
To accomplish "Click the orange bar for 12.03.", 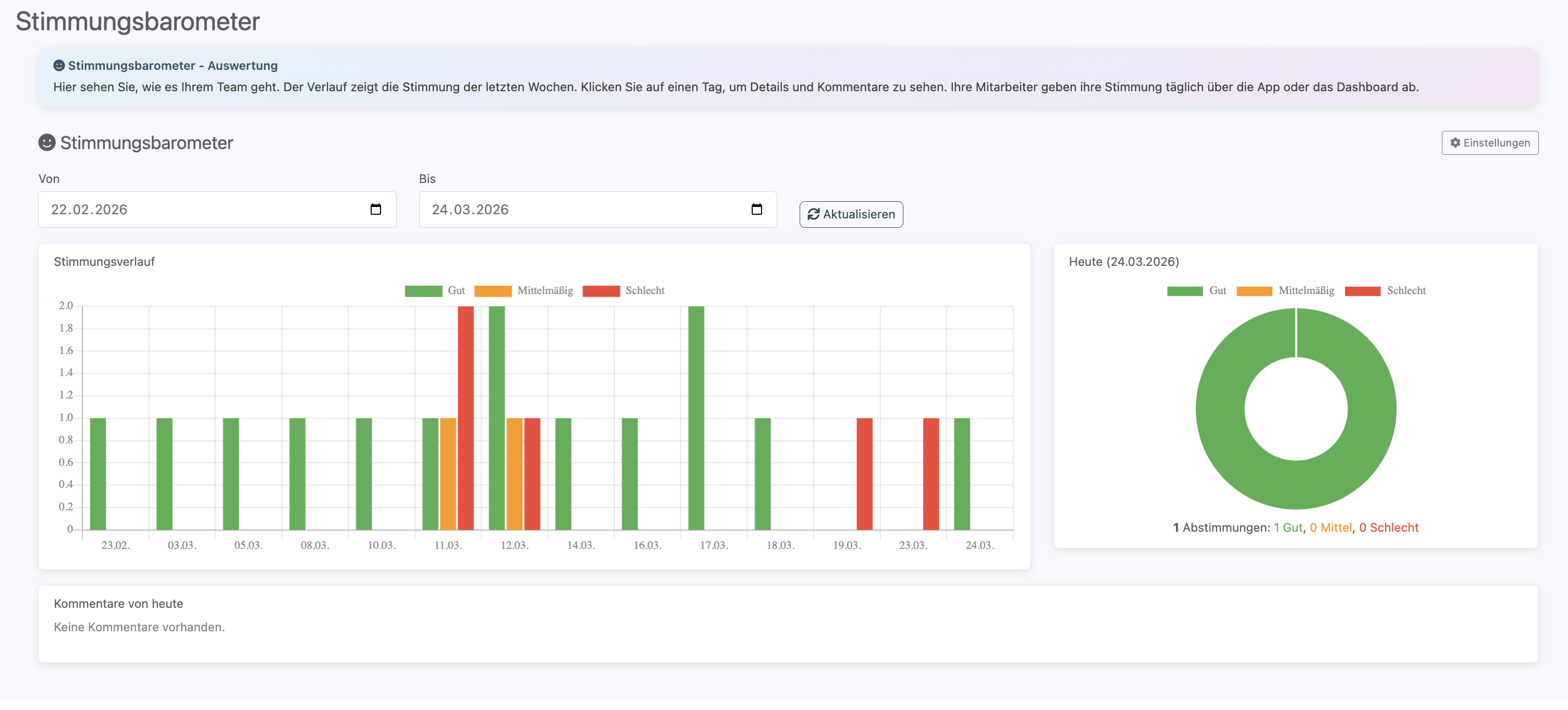I will tap(514, 474).
